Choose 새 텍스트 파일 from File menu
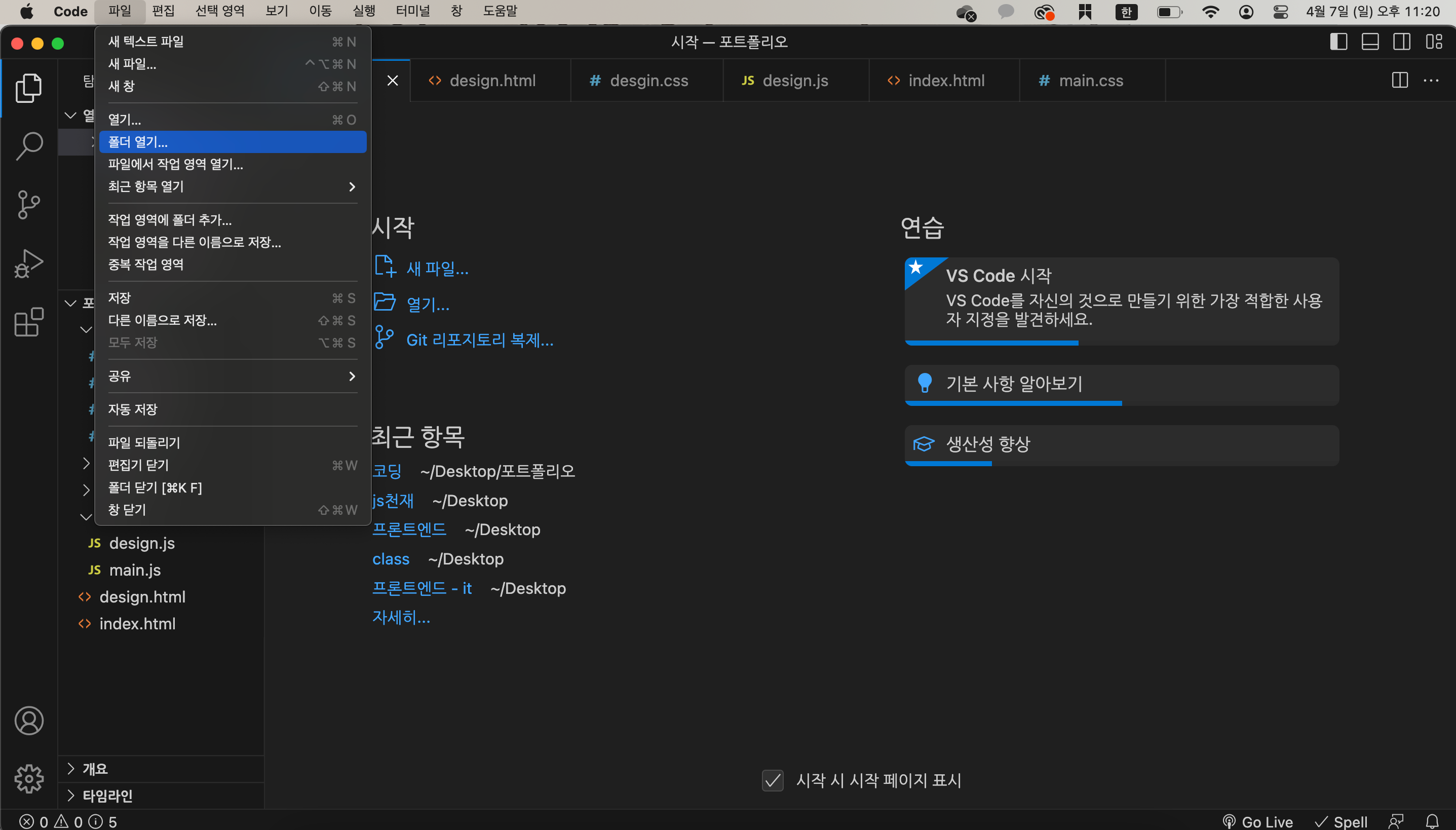This screenshot has width=1456, height=830. pyautogui.click(x=233, y=42)
